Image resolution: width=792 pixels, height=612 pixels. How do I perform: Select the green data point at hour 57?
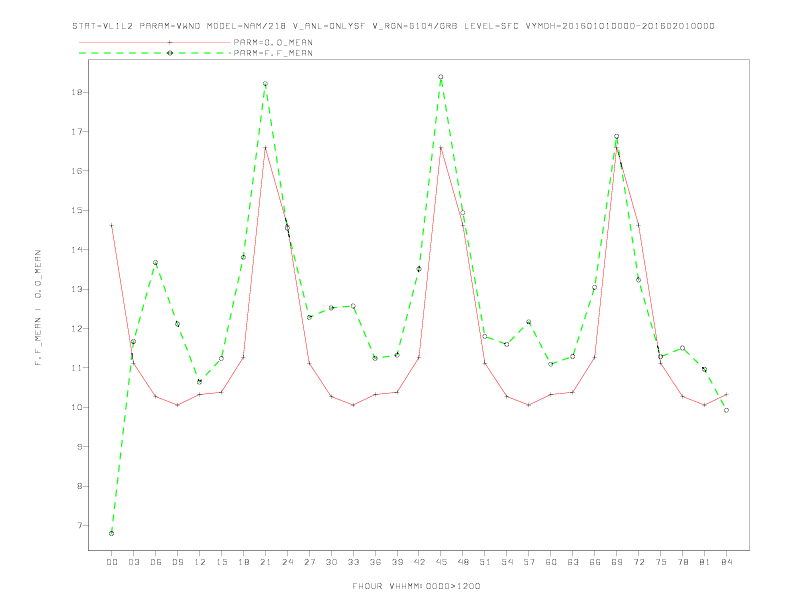[x=529, y=322]
